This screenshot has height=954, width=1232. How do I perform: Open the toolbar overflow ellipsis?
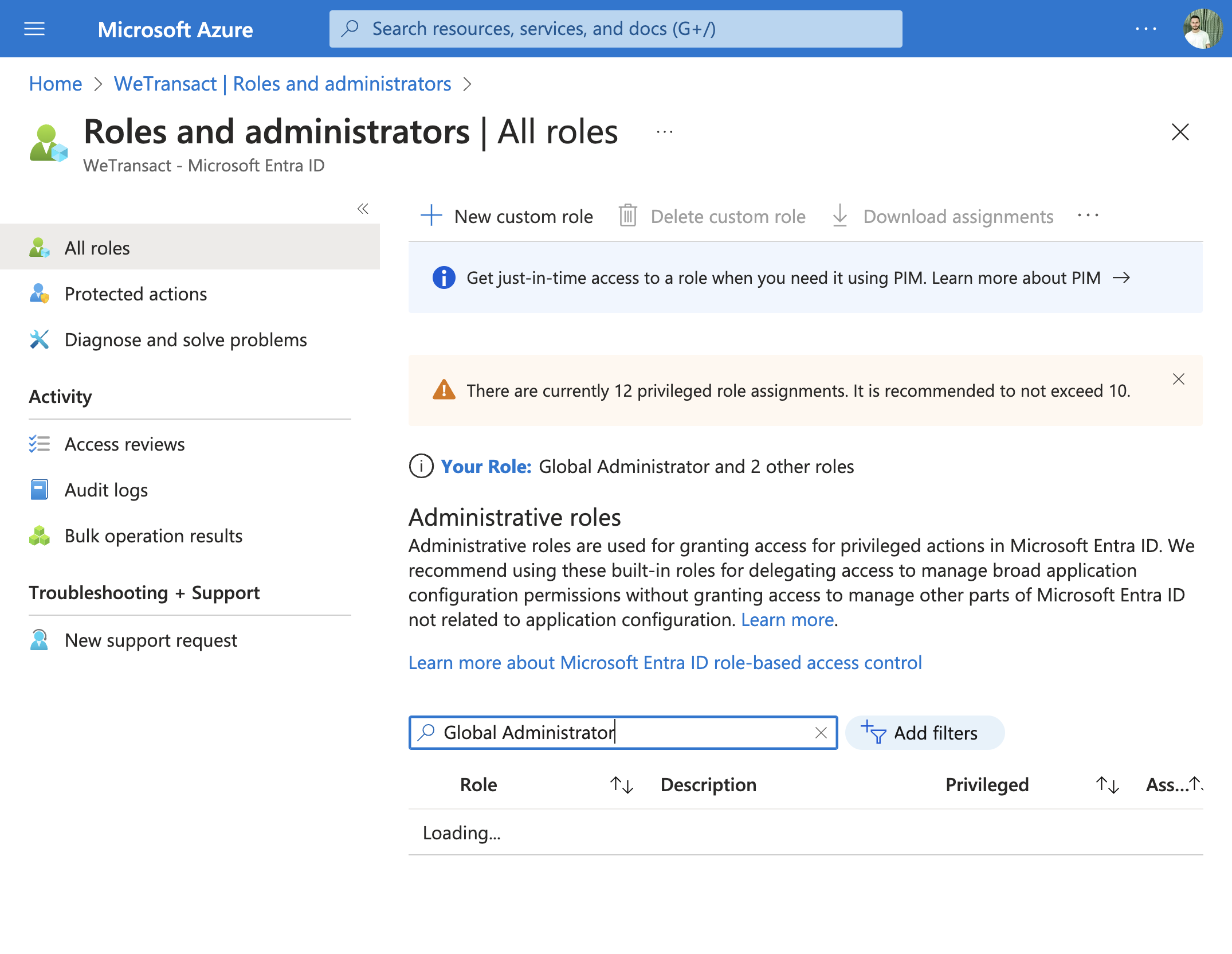(x=1088, y=216)
